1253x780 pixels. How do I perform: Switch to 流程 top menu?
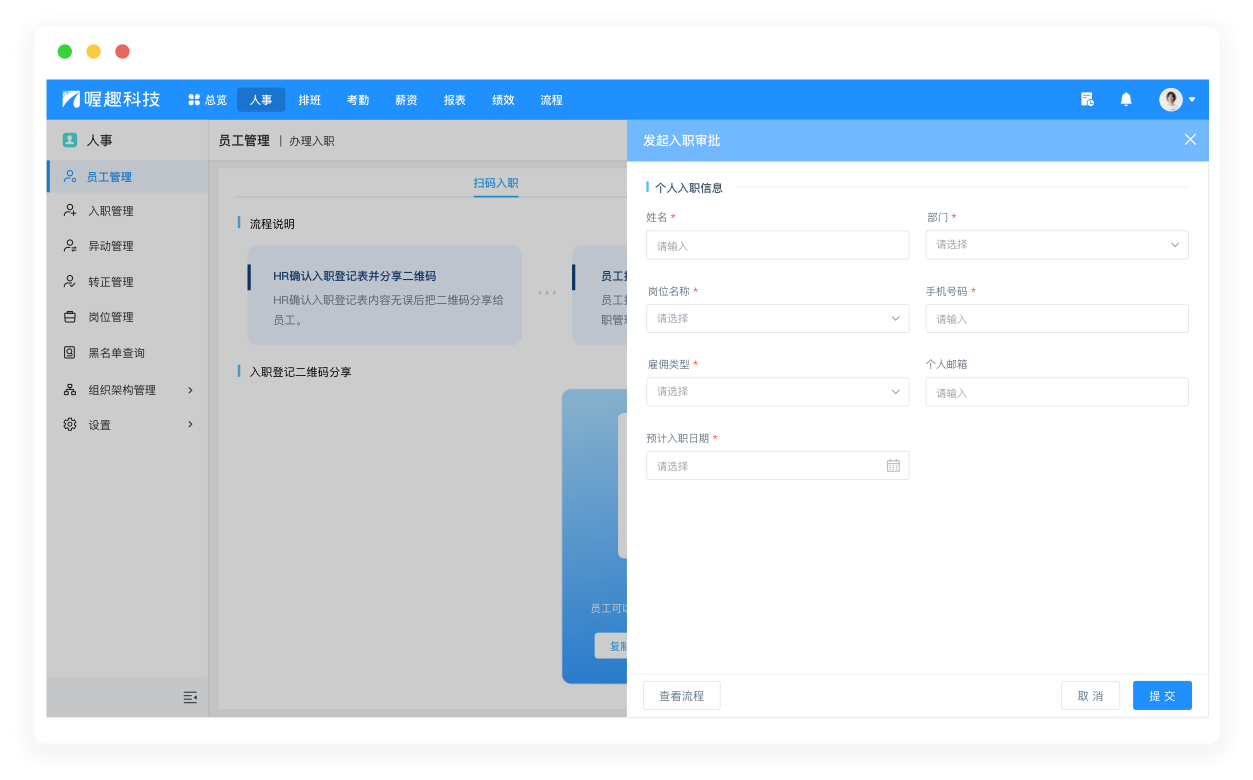click(551, 100)
